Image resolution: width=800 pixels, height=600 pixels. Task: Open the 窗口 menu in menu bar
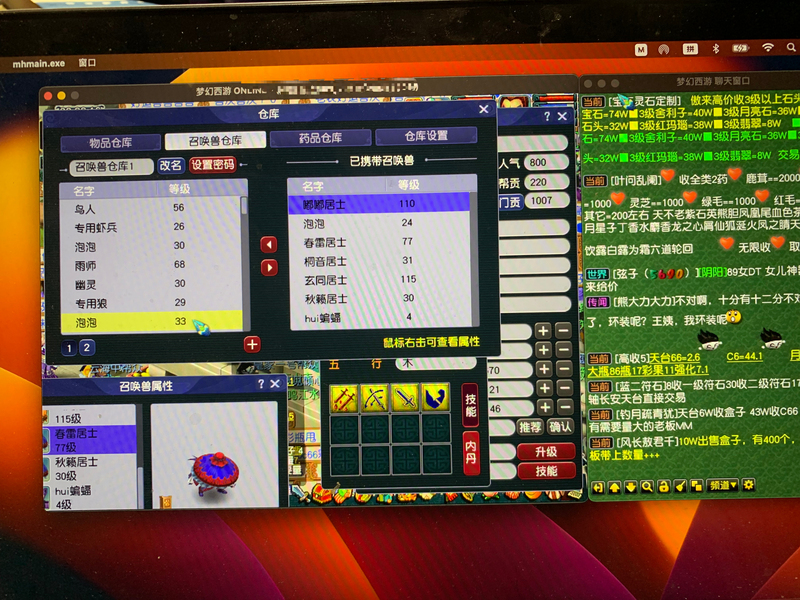coord(87,63)
